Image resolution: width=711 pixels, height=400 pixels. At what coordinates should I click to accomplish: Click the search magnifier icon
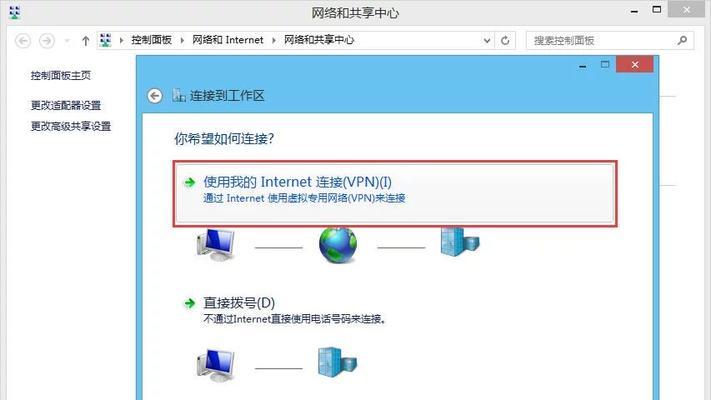click(x=682, y=40)
